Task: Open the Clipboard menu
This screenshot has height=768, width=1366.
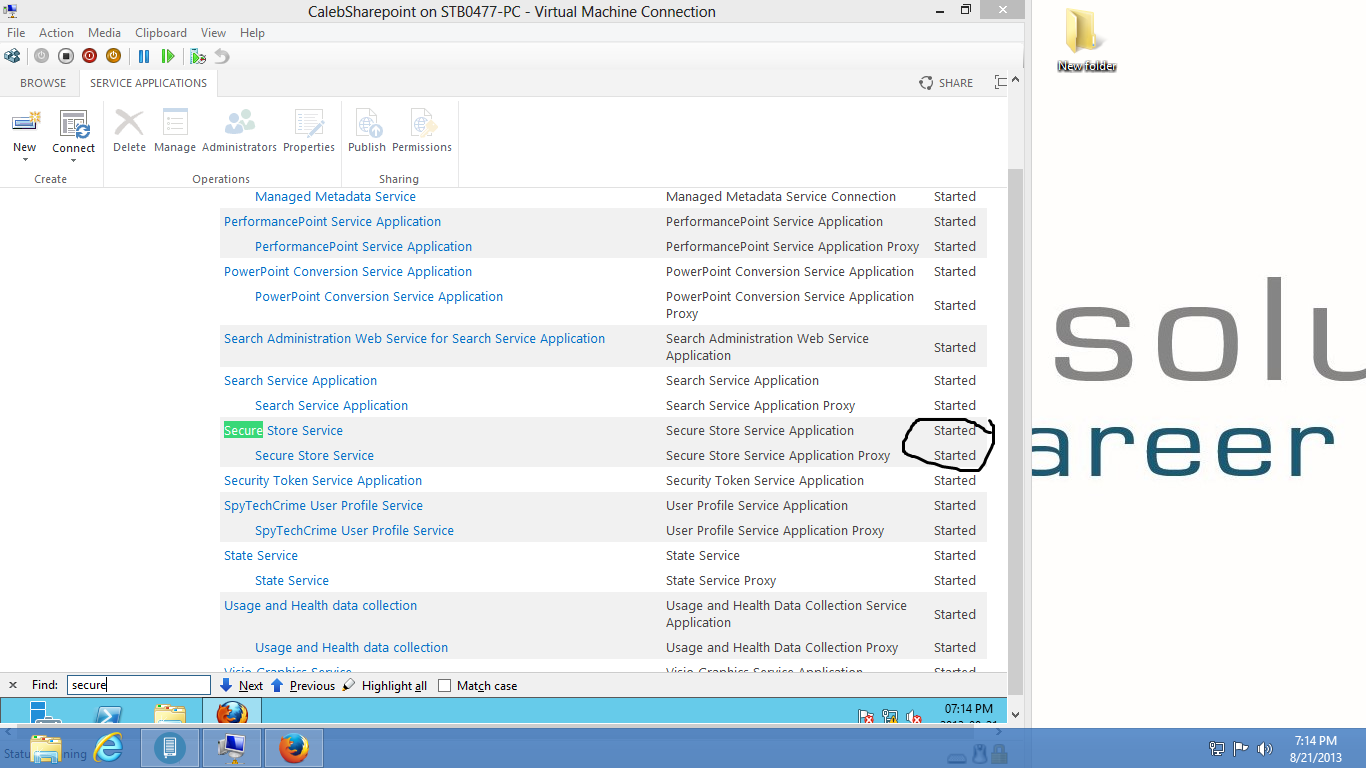Action: click(161, 33)
